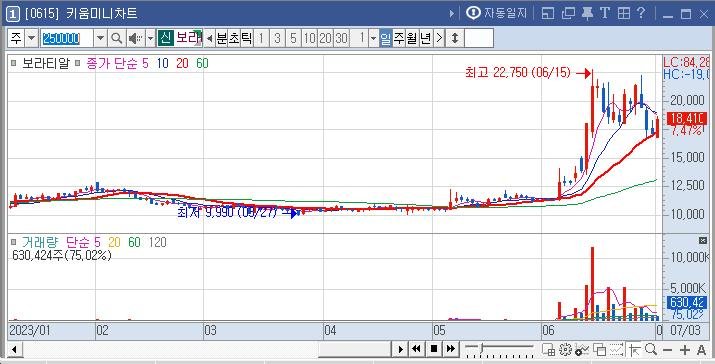The width and height of the screenshot is (715, 364).
Task: Click the horizontal scrollbar thumb
Action: 354,349
